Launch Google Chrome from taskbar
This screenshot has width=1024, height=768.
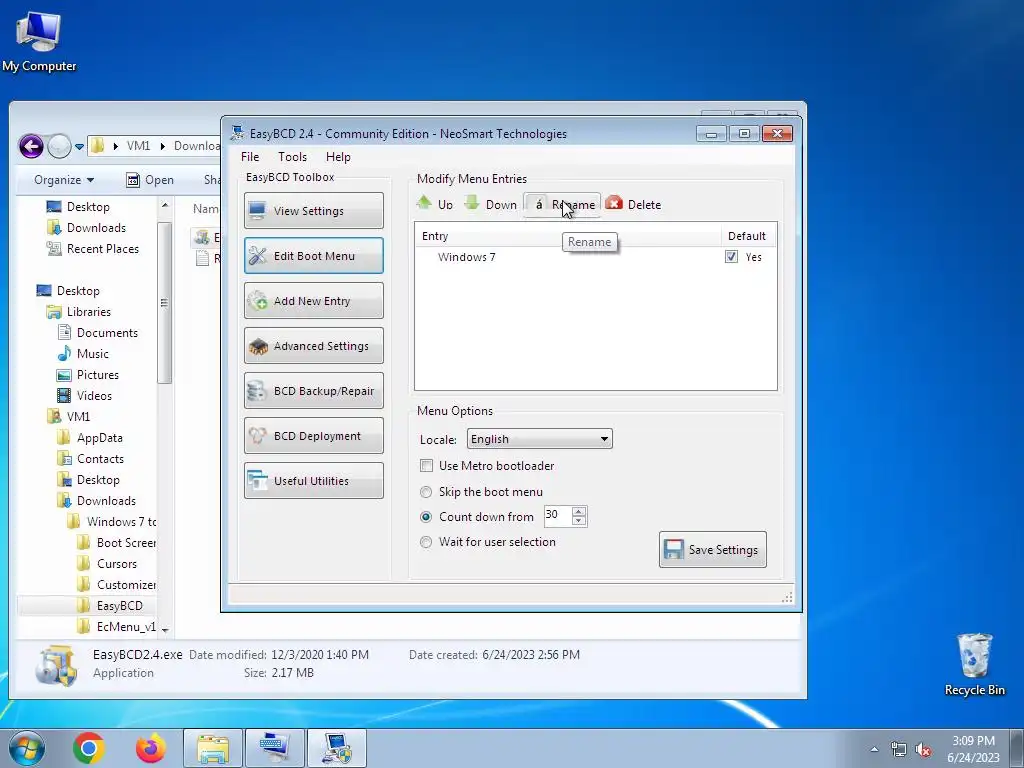pos(89,748)
